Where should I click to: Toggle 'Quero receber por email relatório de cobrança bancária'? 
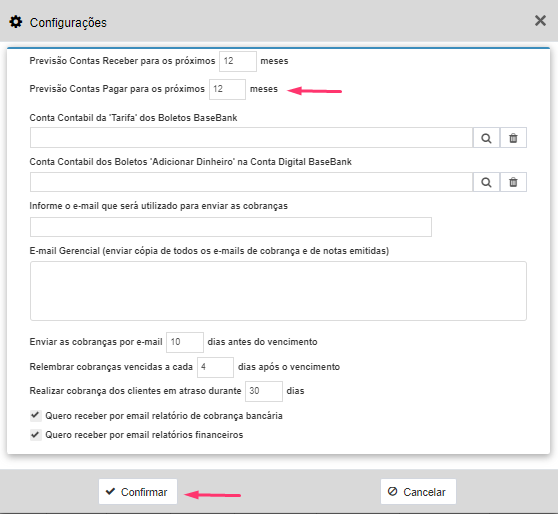35,415
